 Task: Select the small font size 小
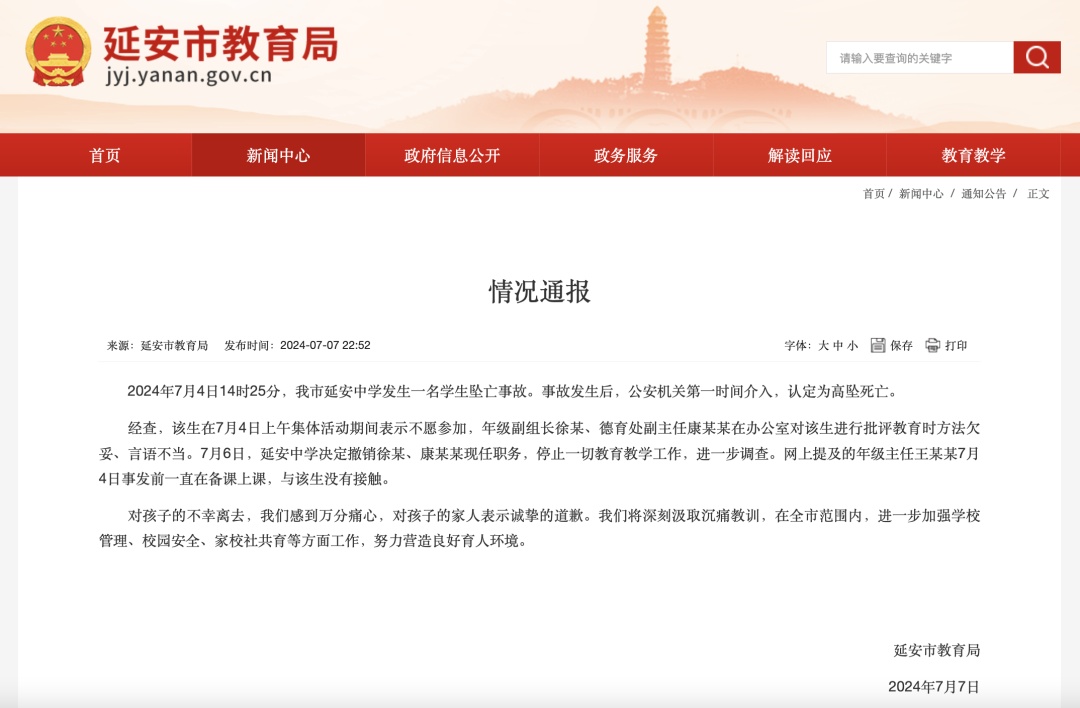pyautogui.click(x=850, y=347)
